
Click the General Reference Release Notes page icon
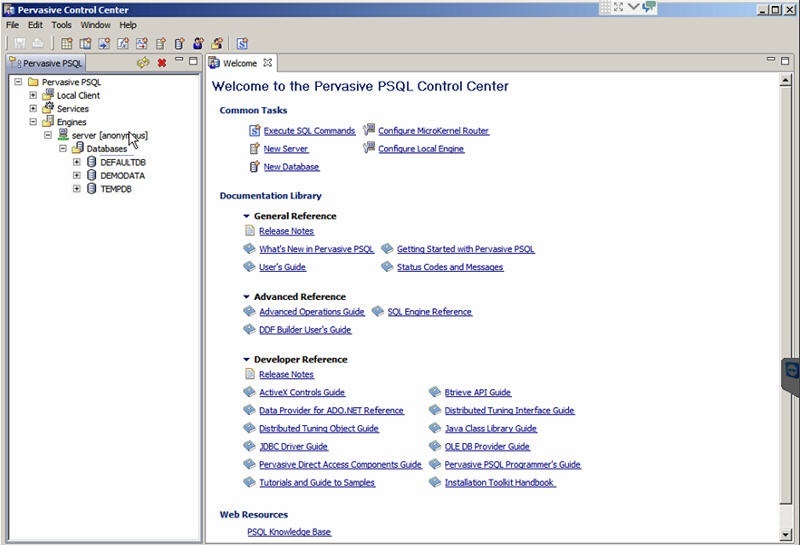[x=249, y=231]
